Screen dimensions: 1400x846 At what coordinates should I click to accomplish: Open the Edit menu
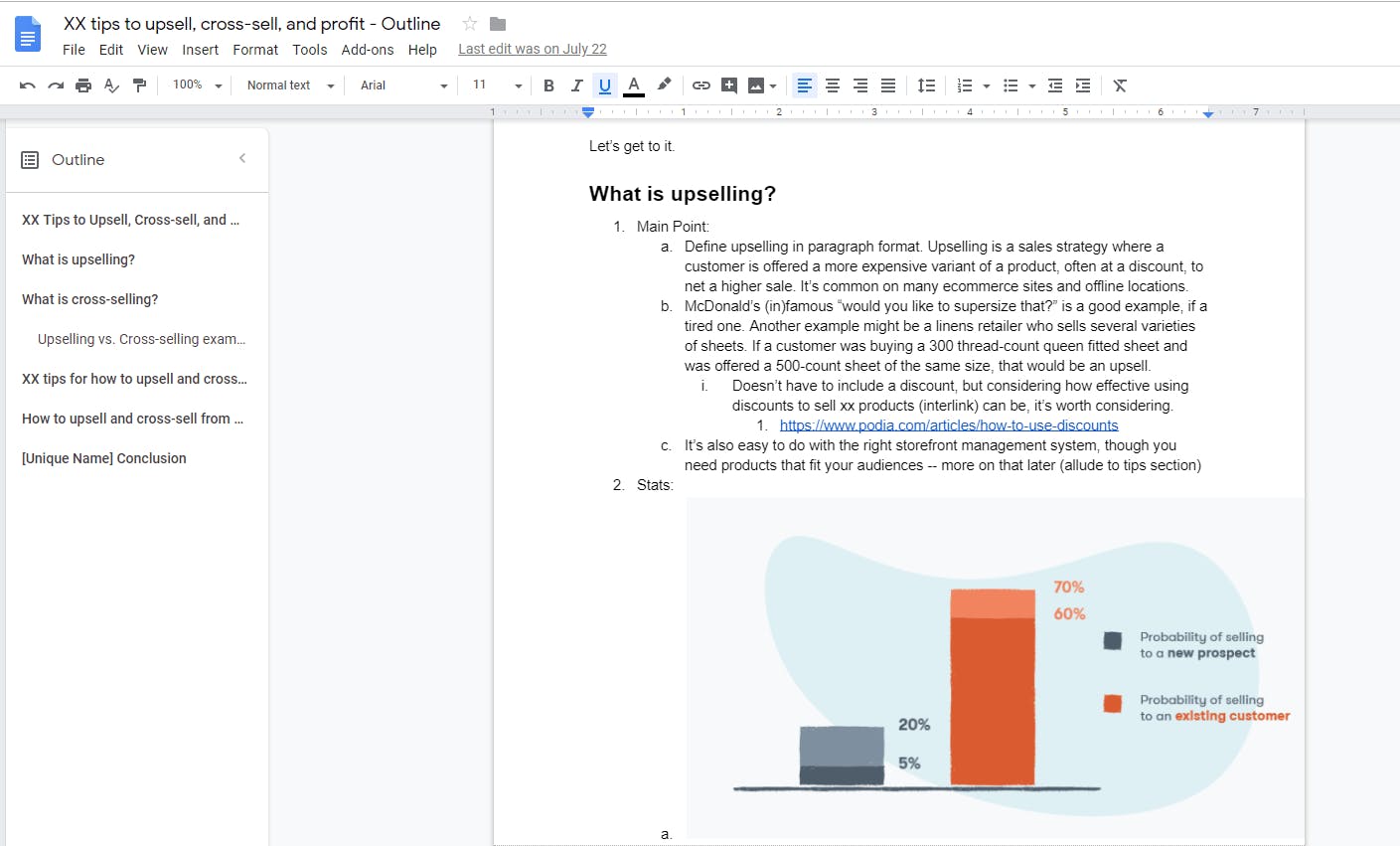(111, 50)
